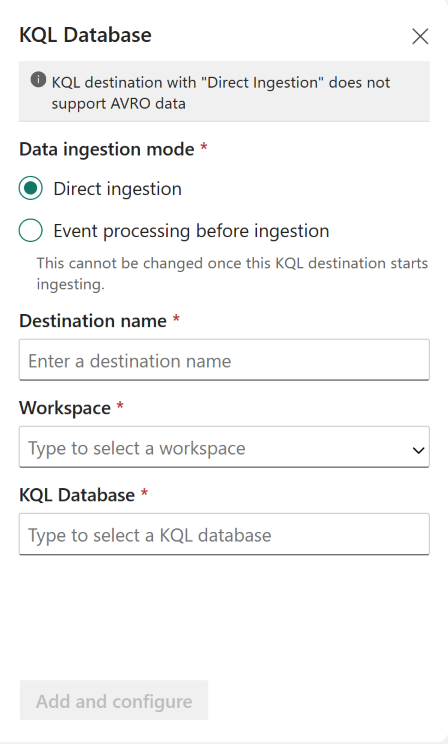Click 'Event processing before ingestion' label text
This screenshot has height=744, width=448.
[191, 231]
